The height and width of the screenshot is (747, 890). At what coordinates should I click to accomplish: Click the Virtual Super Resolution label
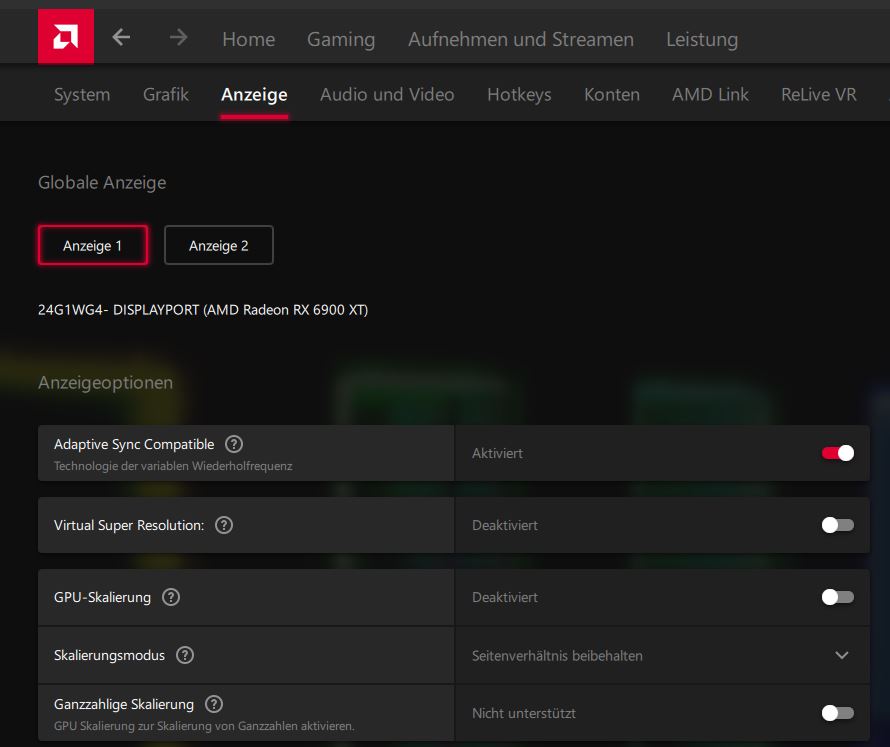pos(129,526)
